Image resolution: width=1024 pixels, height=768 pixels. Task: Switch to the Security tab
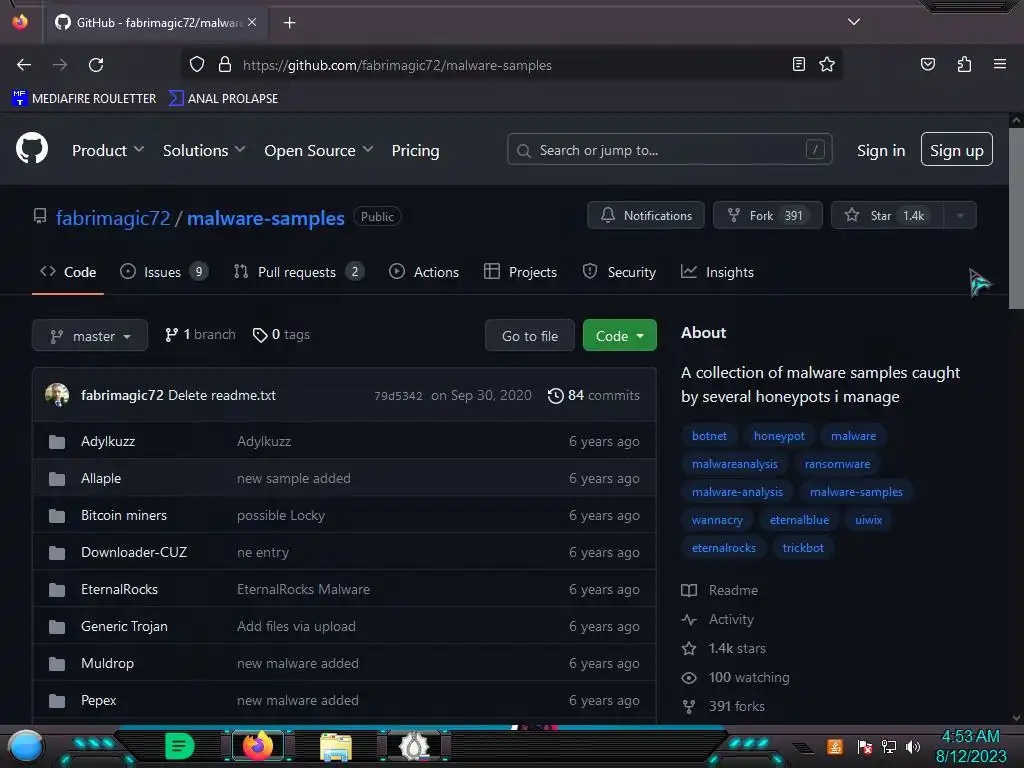(619, 272)
